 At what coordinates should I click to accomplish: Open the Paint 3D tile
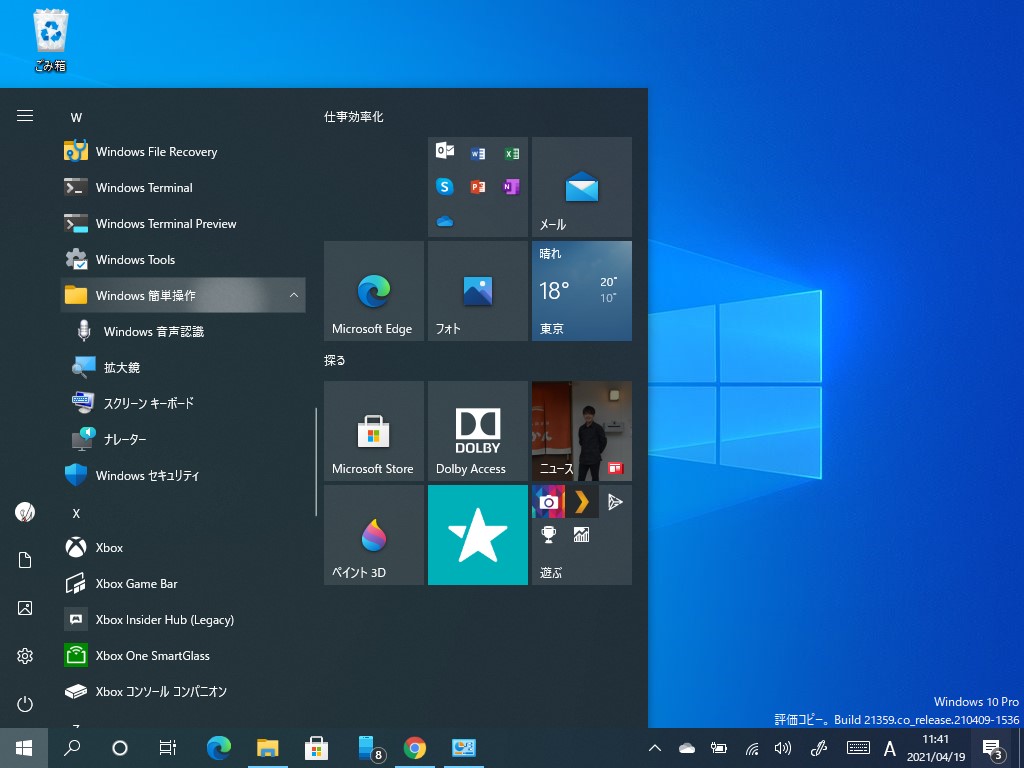(373, 534)
